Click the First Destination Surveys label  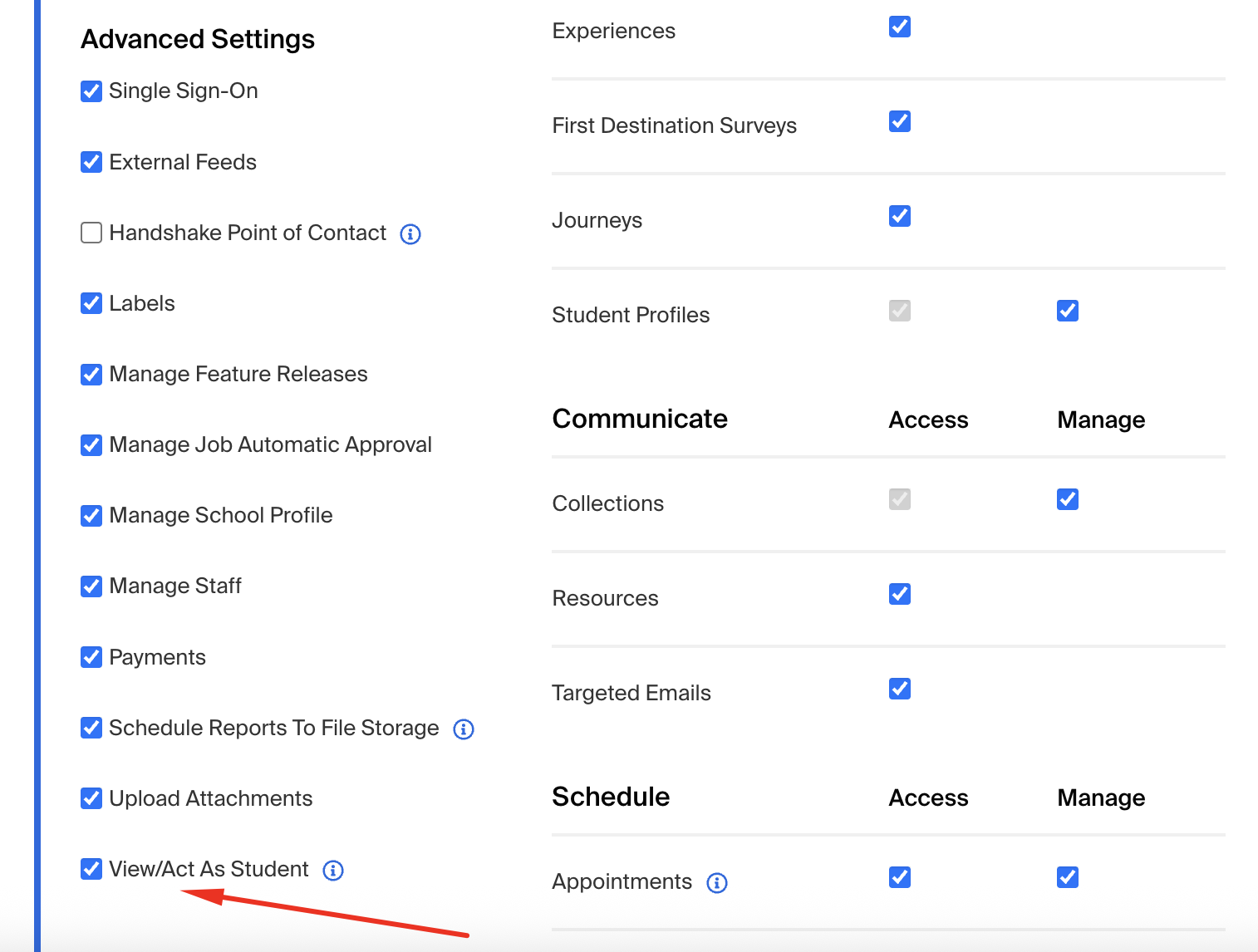coord(675,125)
